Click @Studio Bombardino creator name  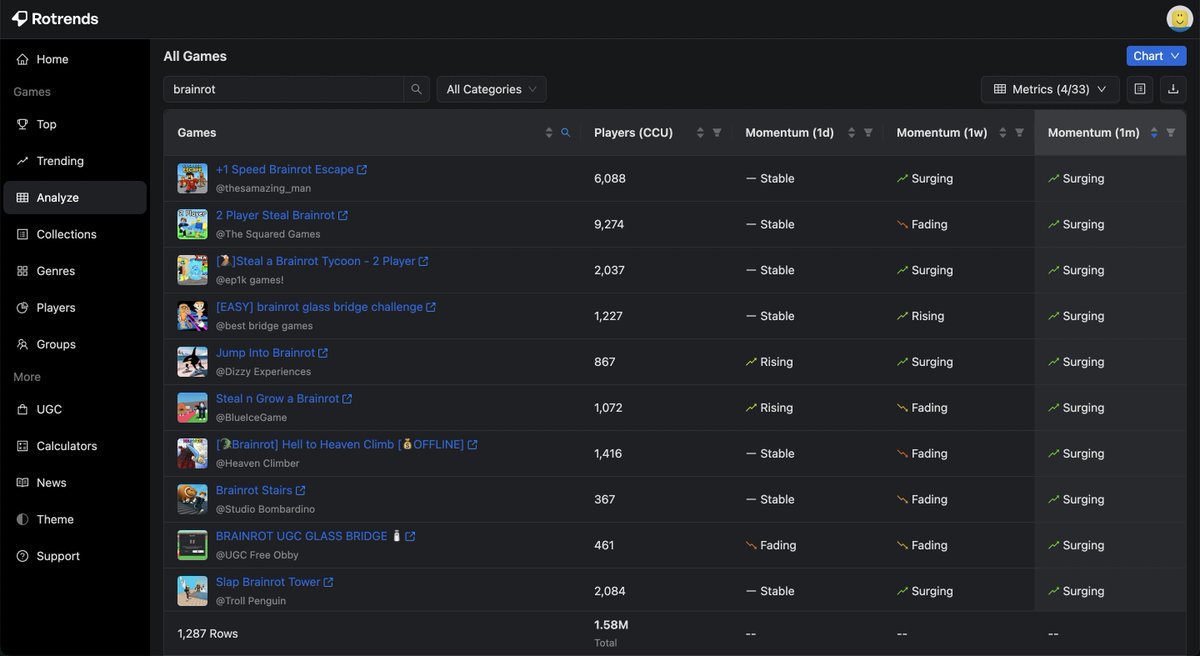265,509
